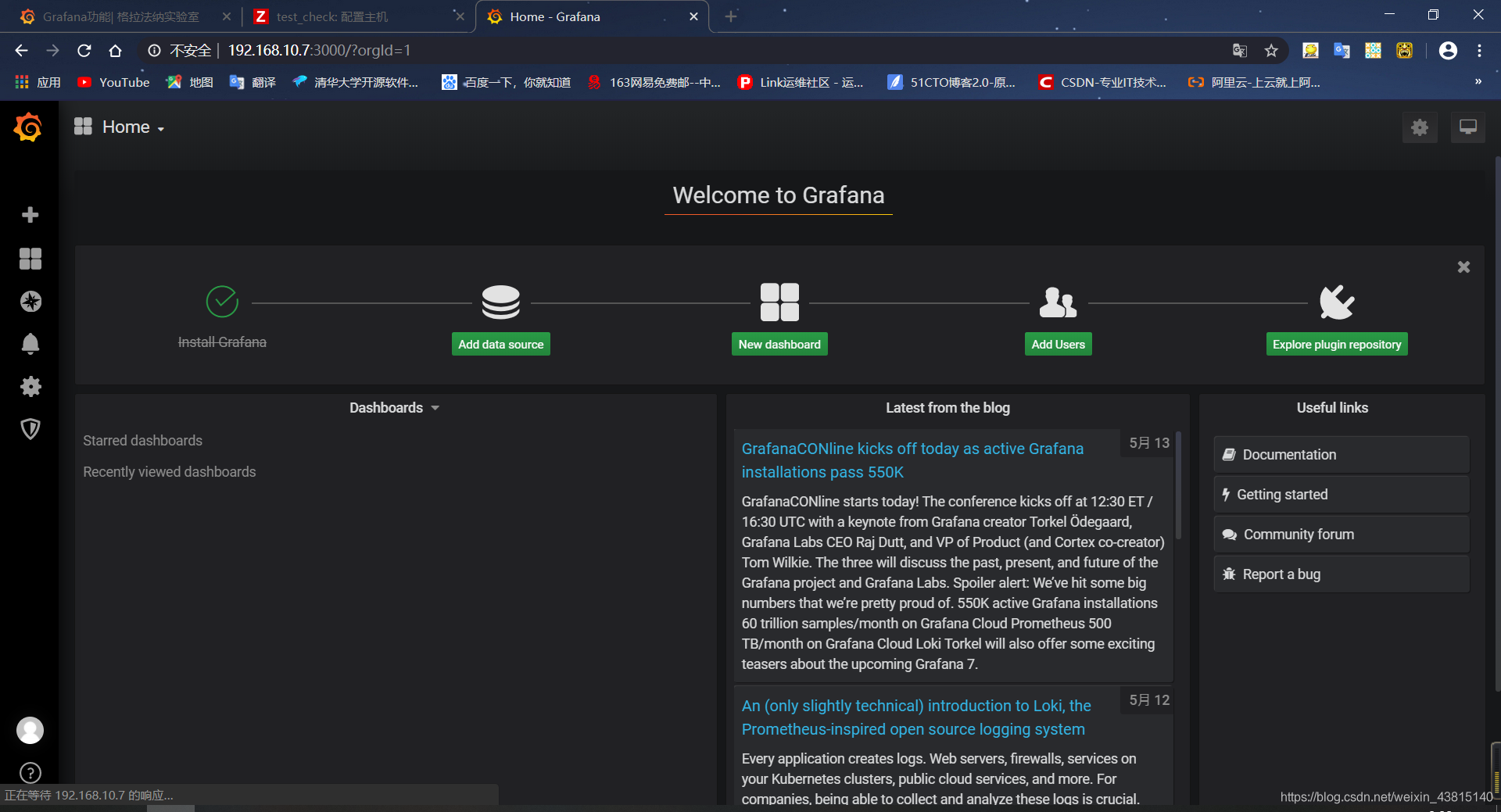
Task: Open the 清华大学开源软件 bookmark
Action: (x=356, y=82)
